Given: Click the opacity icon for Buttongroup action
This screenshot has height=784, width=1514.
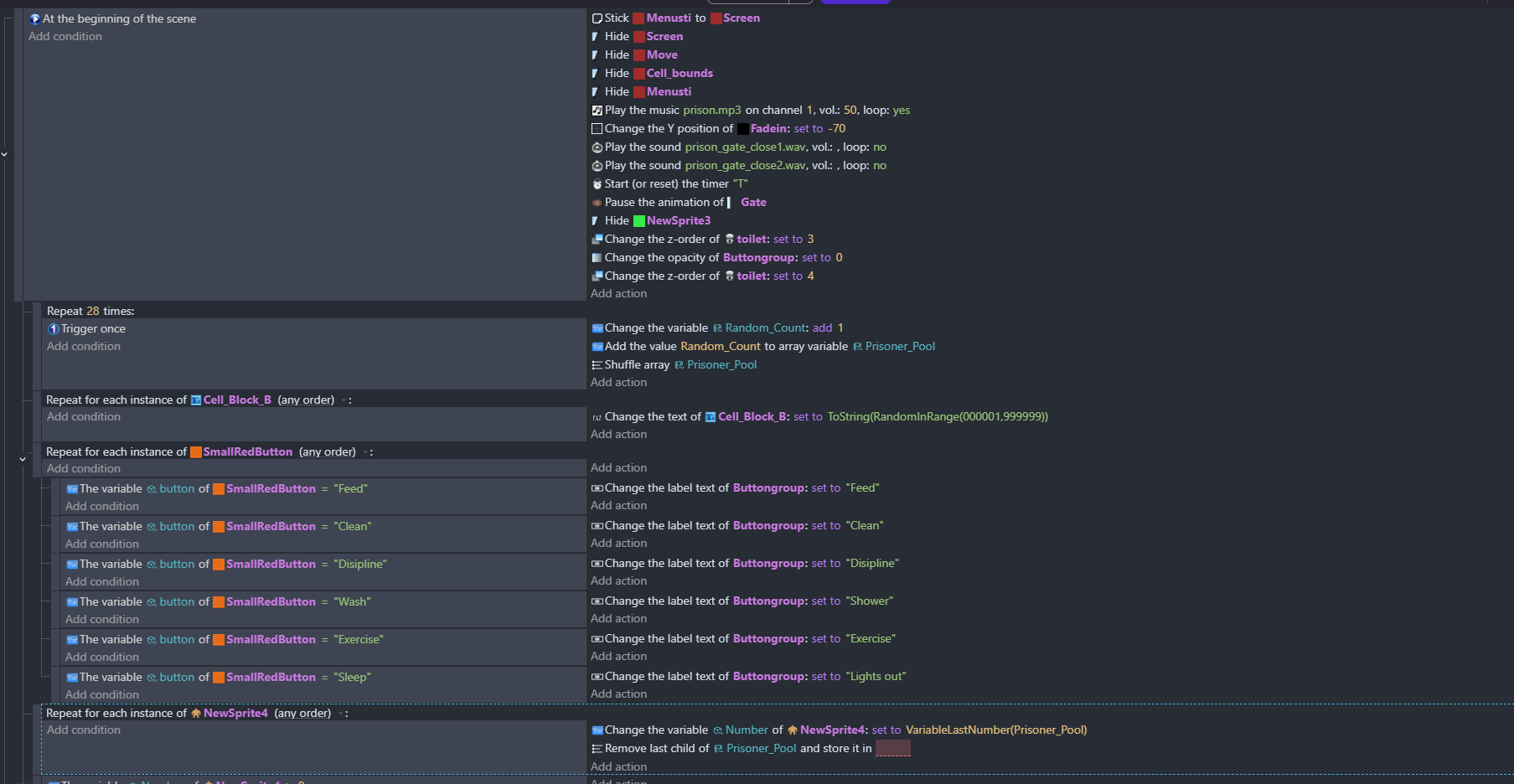Looking at the screenshot, I should [x=597, y=258].
